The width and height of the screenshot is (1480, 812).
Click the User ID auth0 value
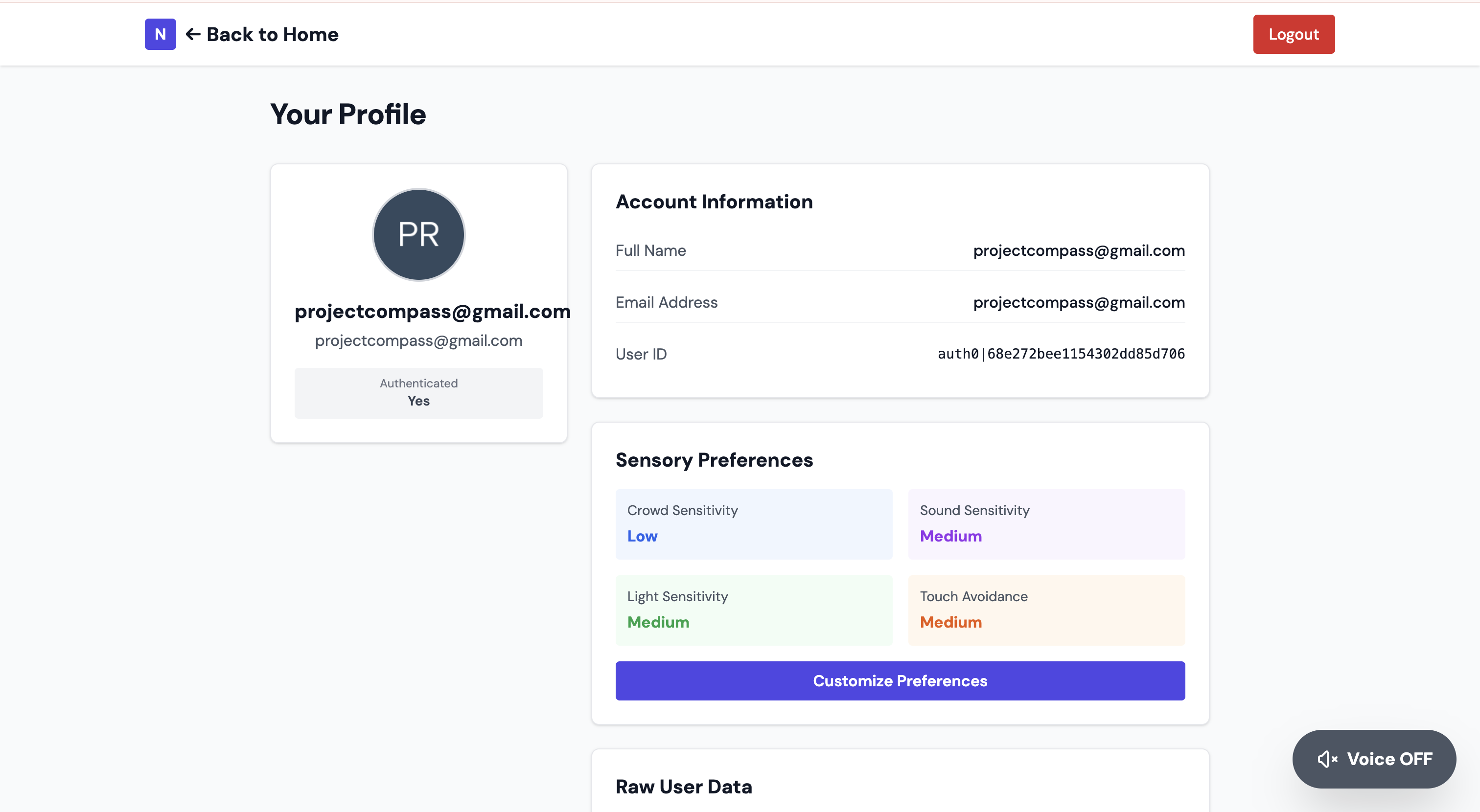1061,354
